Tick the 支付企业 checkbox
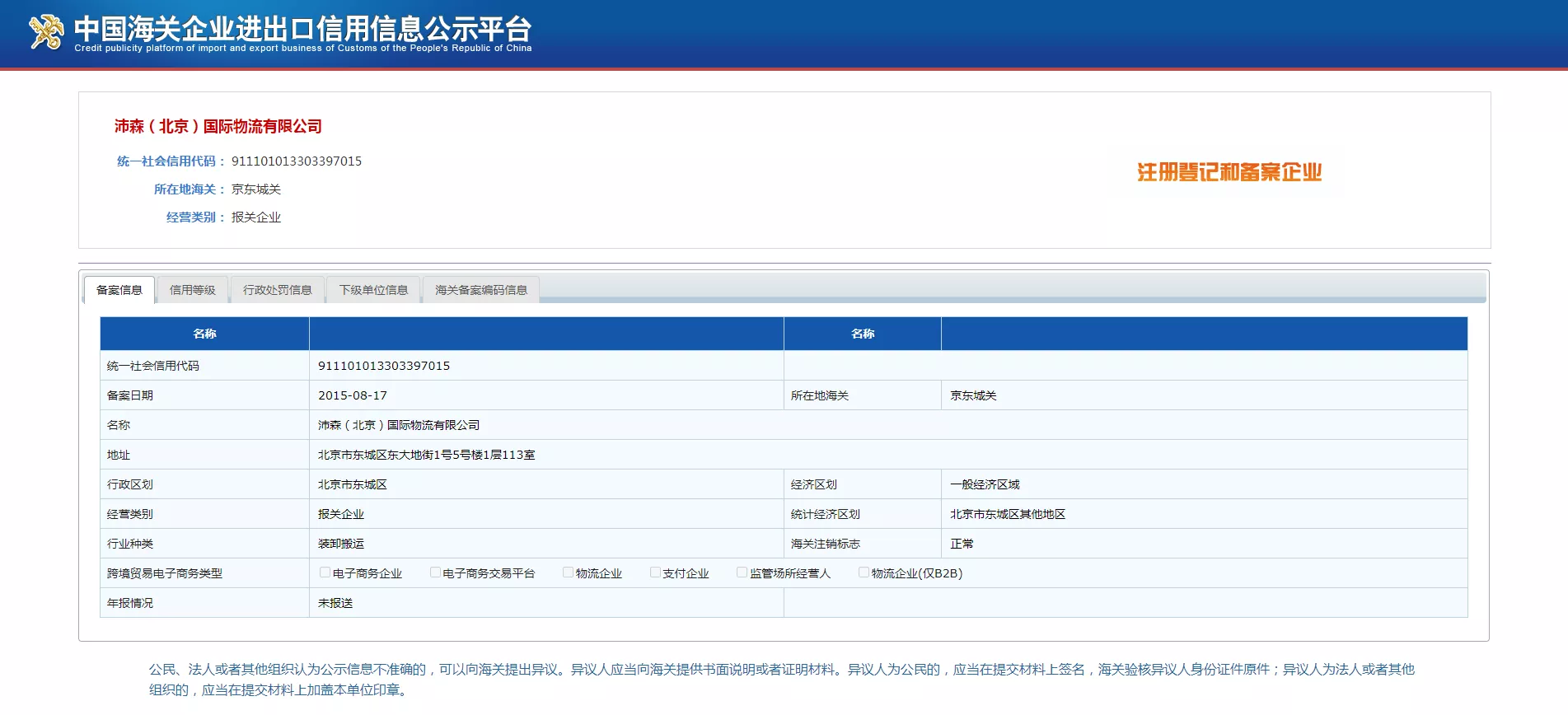1568x715 pixels. point(655,572)
